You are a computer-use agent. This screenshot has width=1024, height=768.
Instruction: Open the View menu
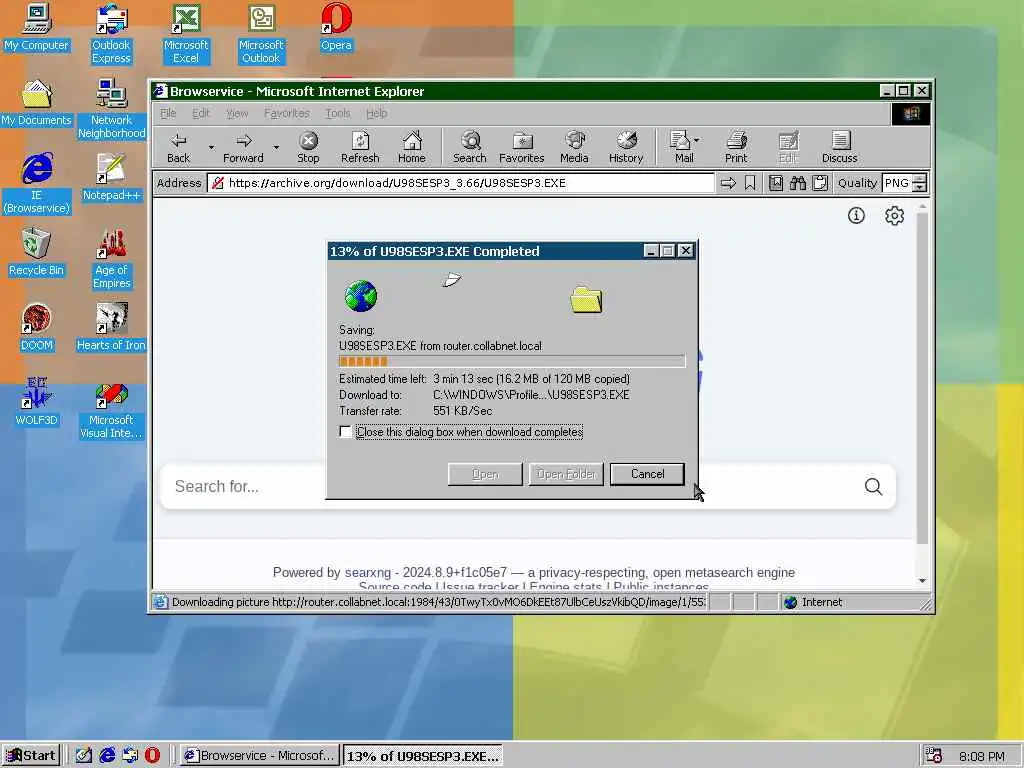[237, 113]
